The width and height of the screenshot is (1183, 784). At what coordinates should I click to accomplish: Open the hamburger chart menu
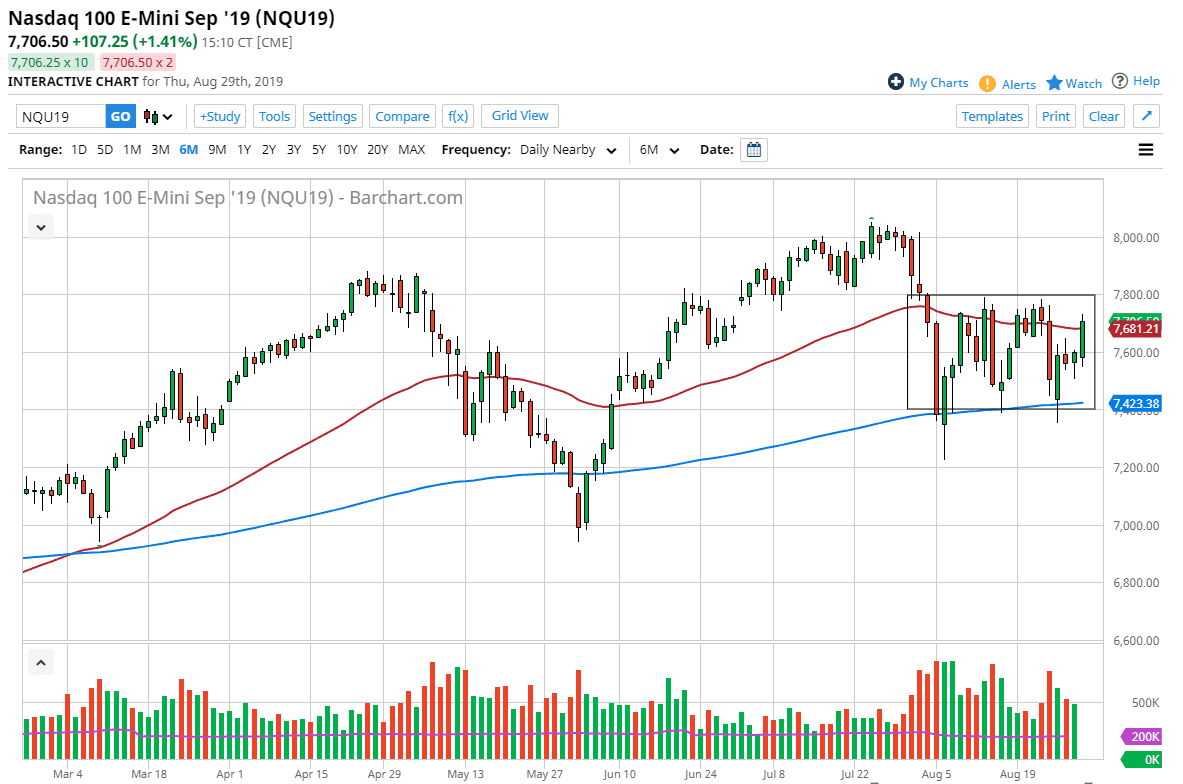coord(1145,149)
